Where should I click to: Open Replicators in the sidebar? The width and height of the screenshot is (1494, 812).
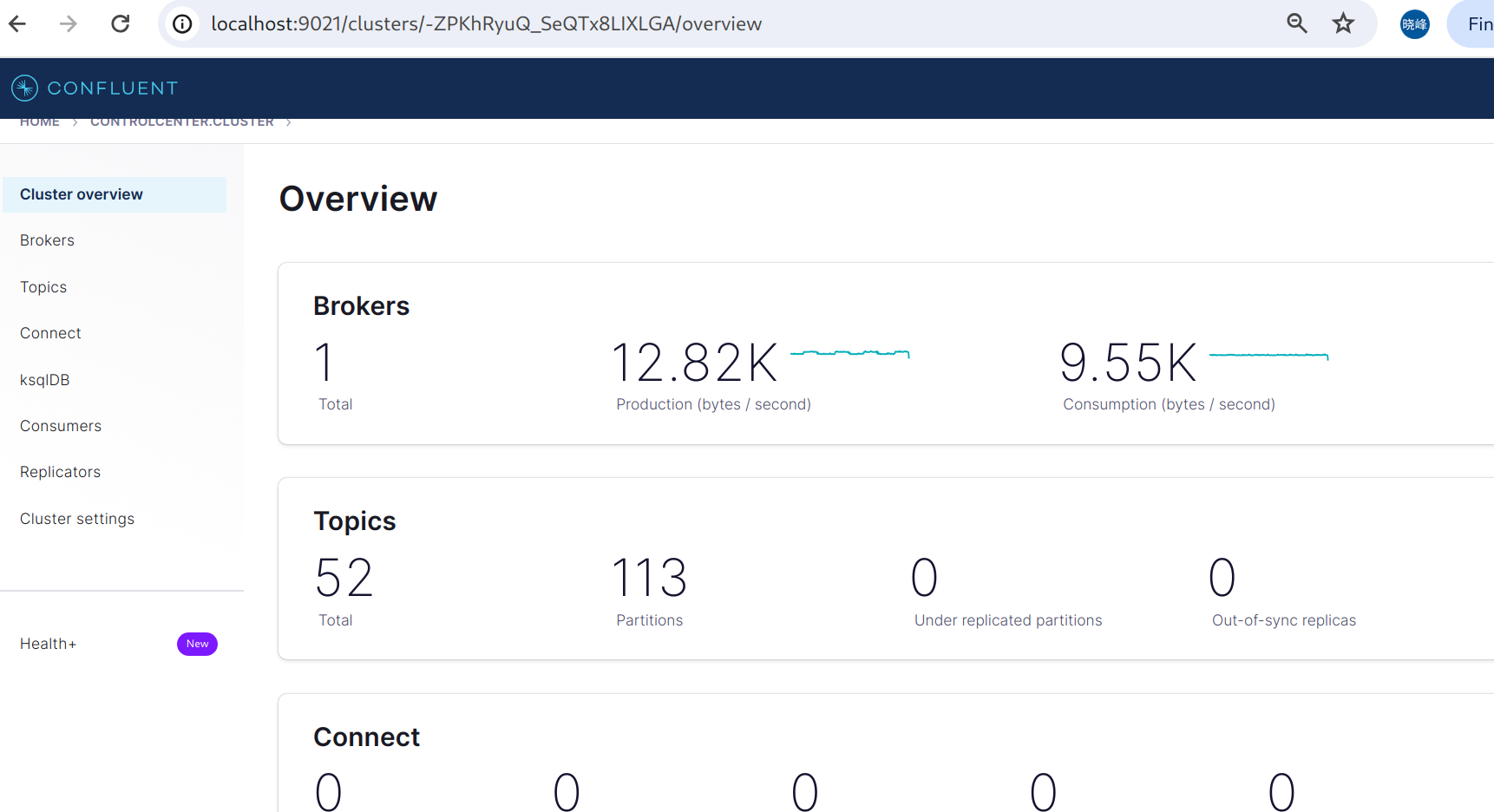point(60,472)
